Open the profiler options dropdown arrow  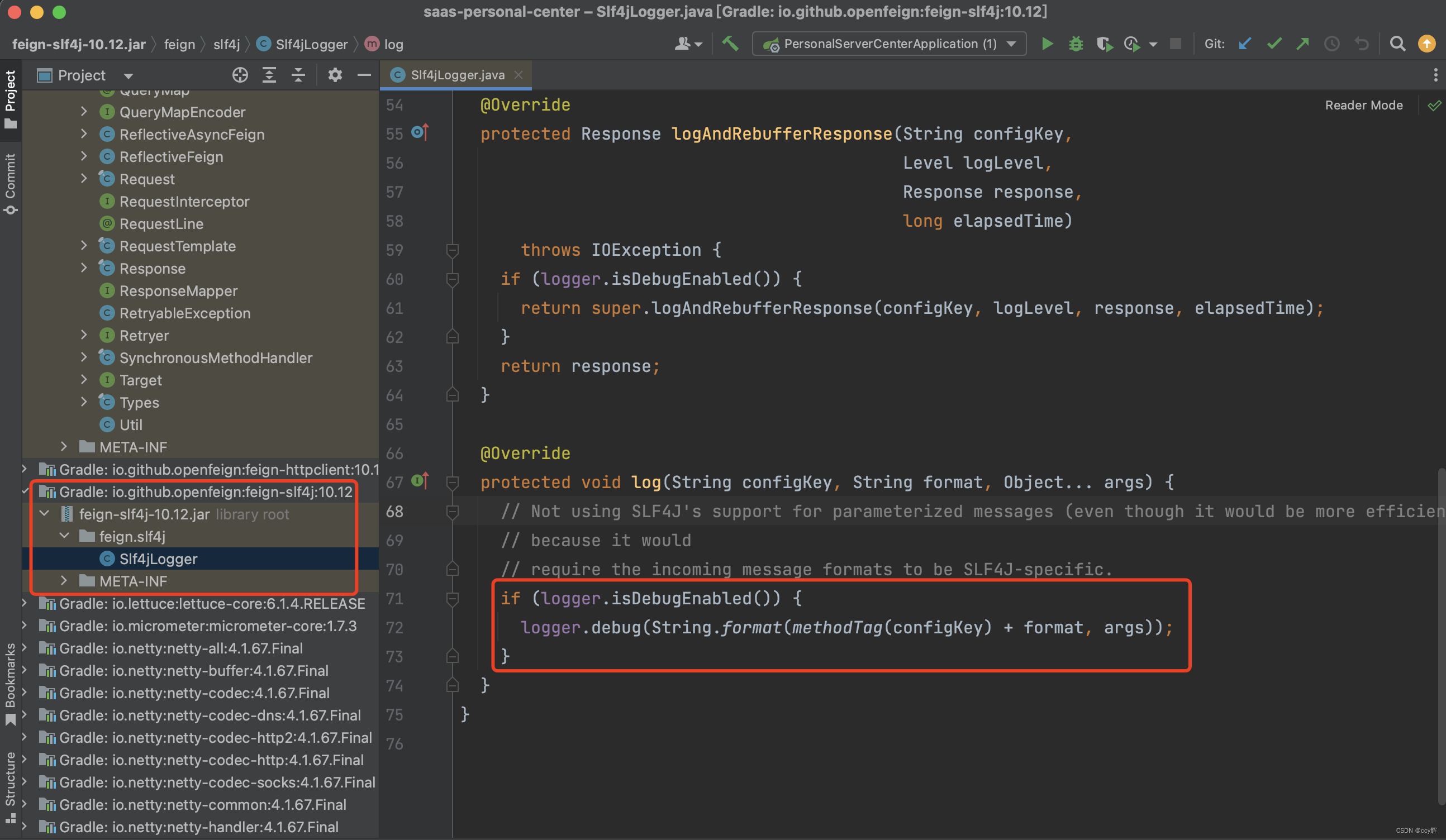(1153, 44)
